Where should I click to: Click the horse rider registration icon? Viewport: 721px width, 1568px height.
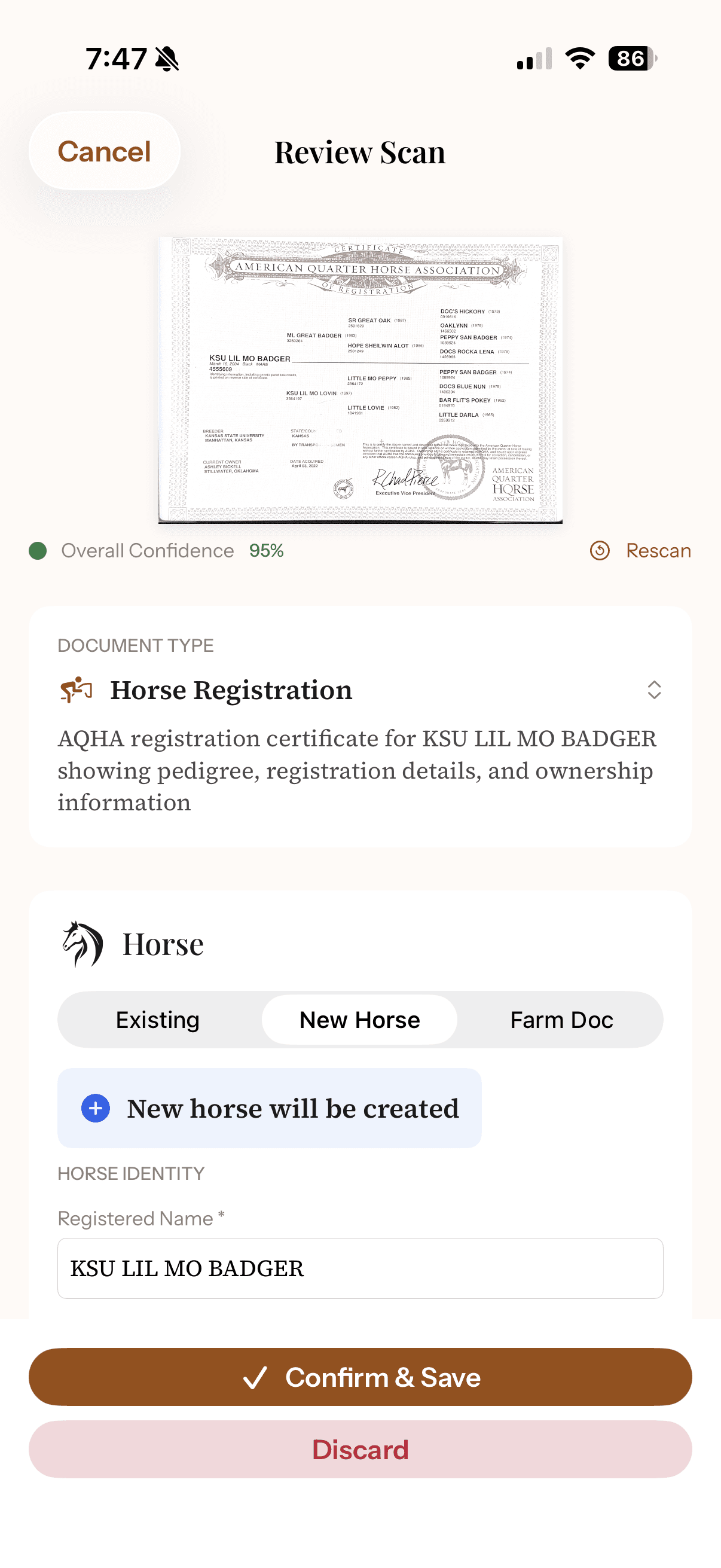pos(74,690)
